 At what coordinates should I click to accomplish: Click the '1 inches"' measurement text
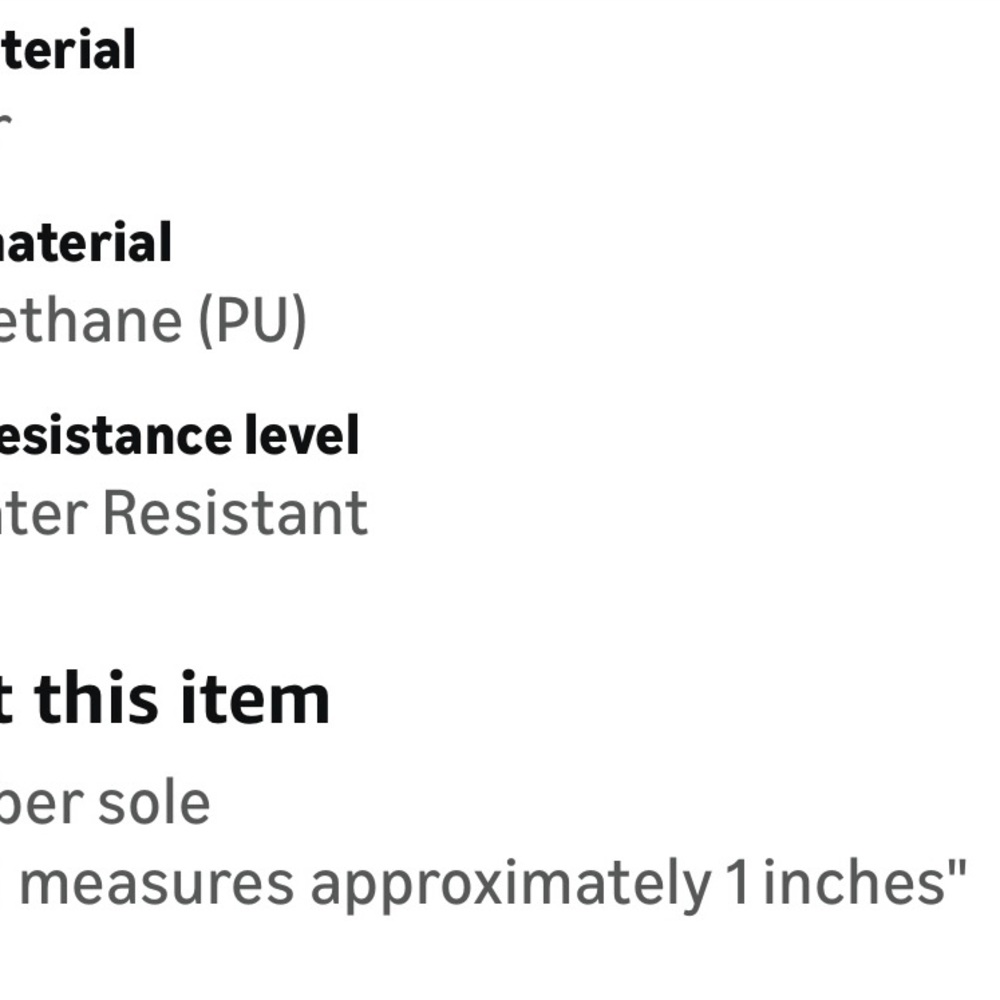(847, 882)
